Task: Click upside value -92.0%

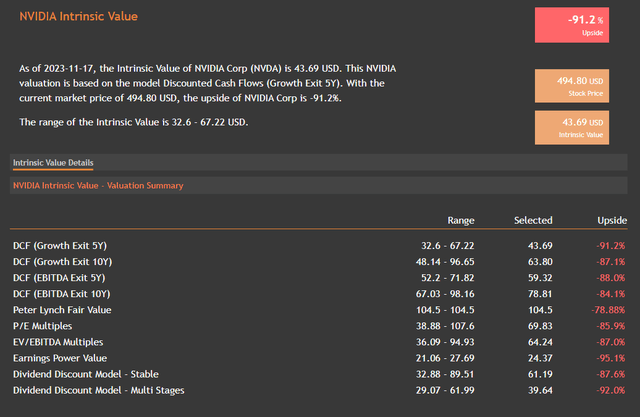Action: (611, 390)
